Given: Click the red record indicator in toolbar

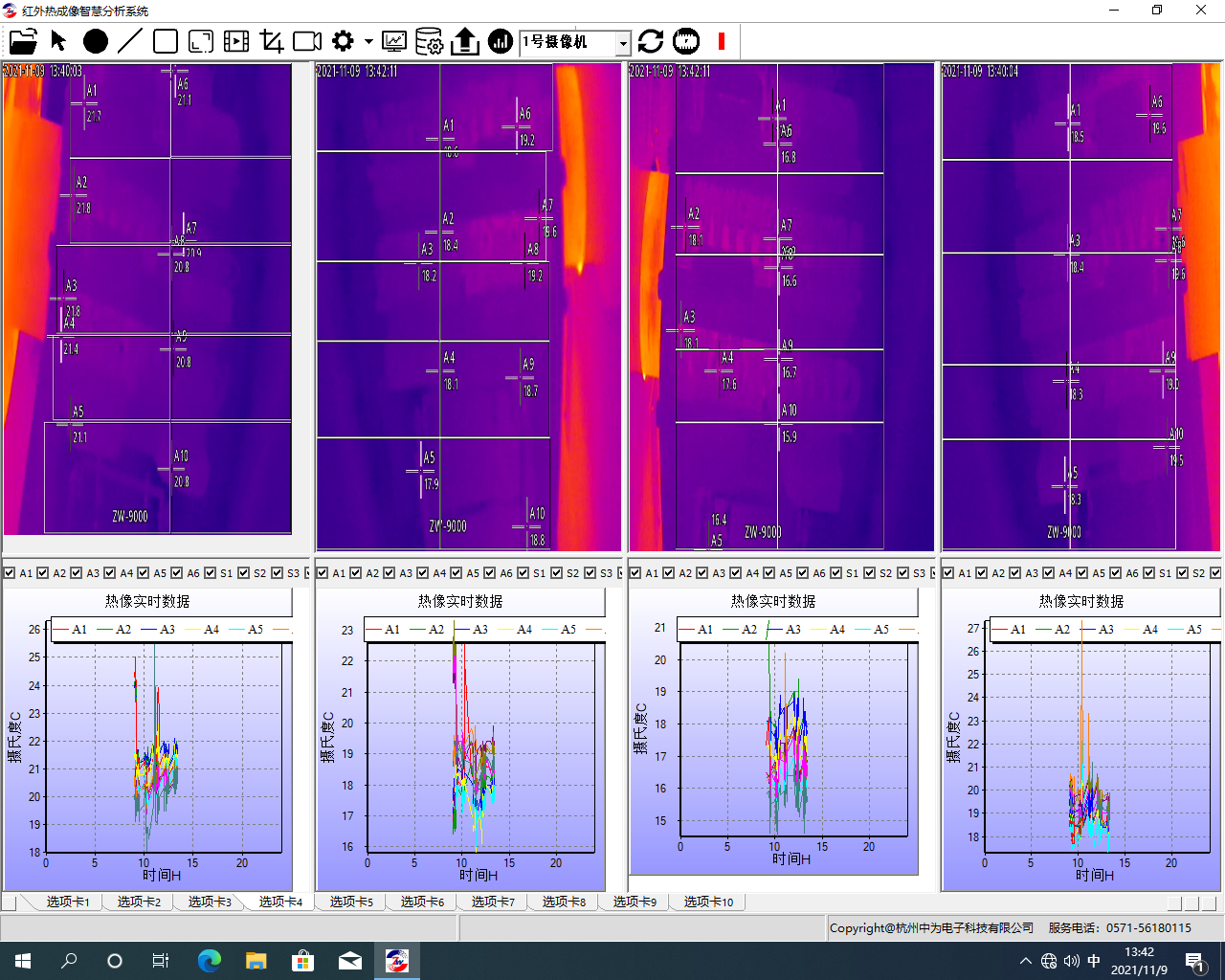Looking at the screenshot, I should click(x=722, y=41).
